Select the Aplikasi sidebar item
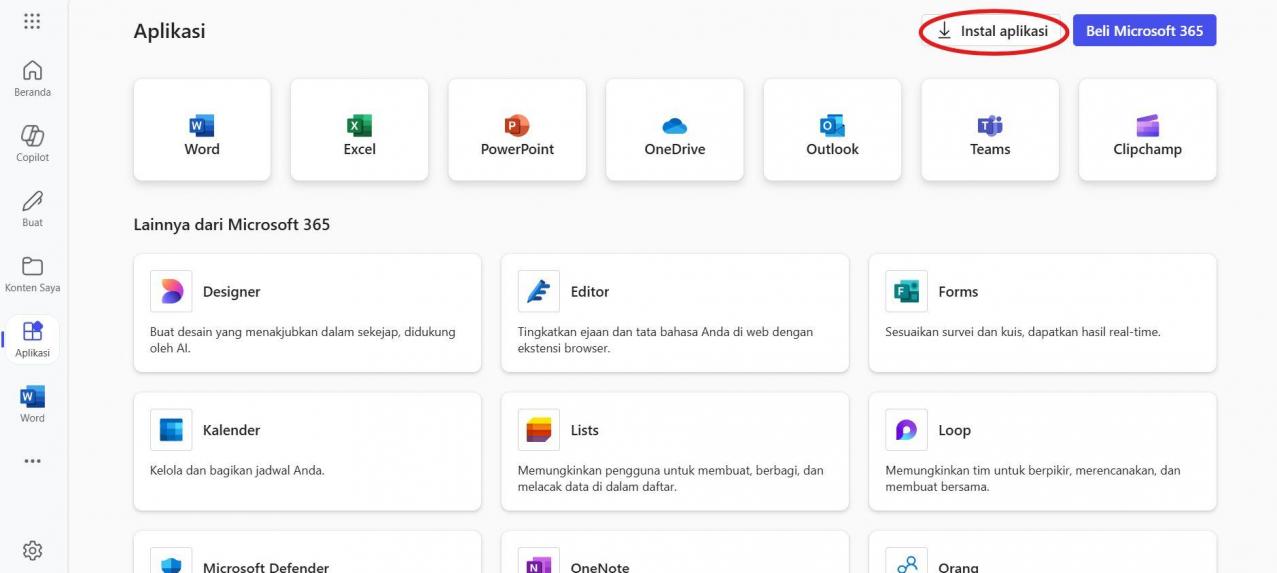This screenshot has height=573, width=1277. tap(32, 339)
